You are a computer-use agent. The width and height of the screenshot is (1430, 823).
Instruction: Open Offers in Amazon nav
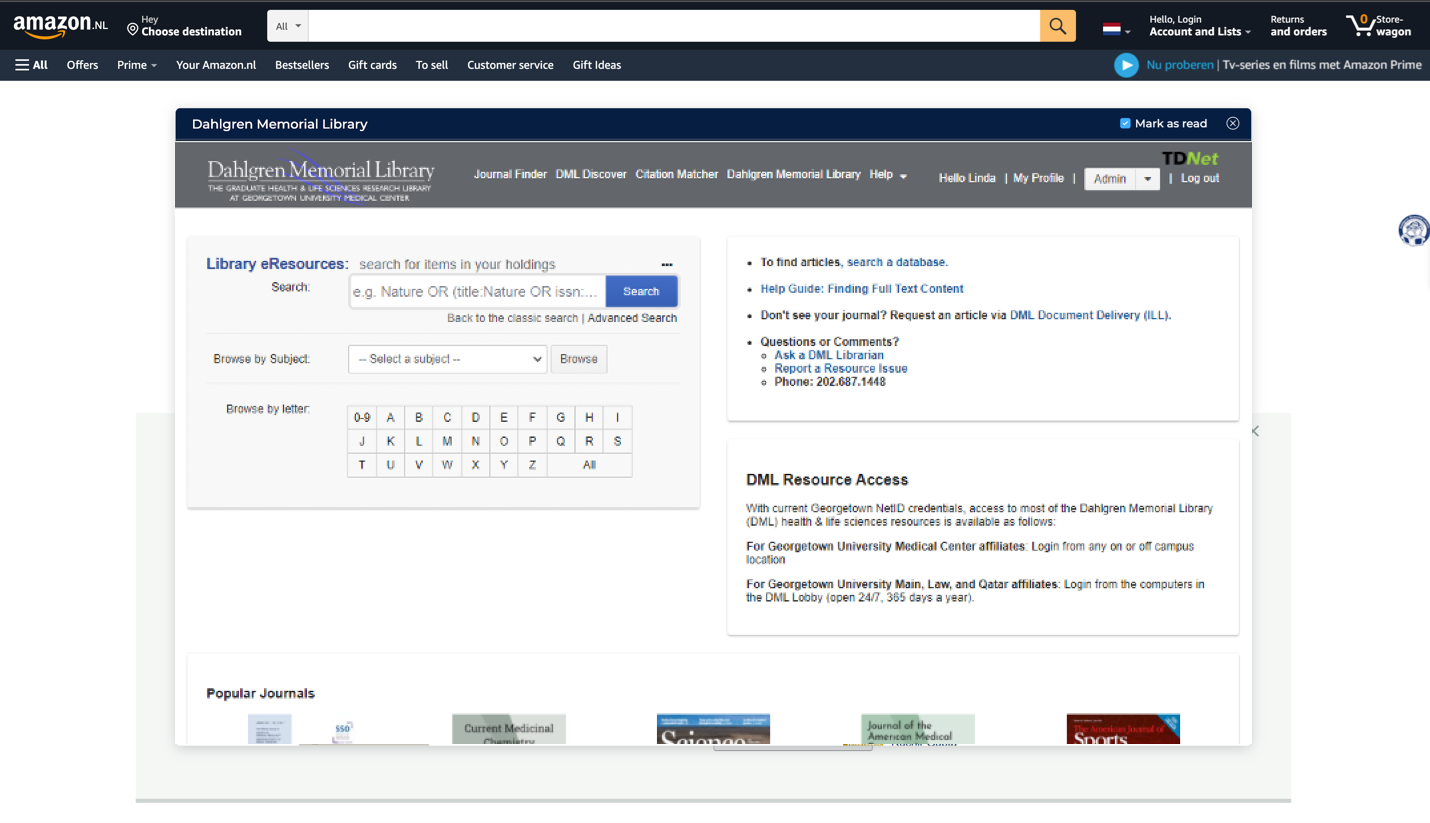click(82, 65)
